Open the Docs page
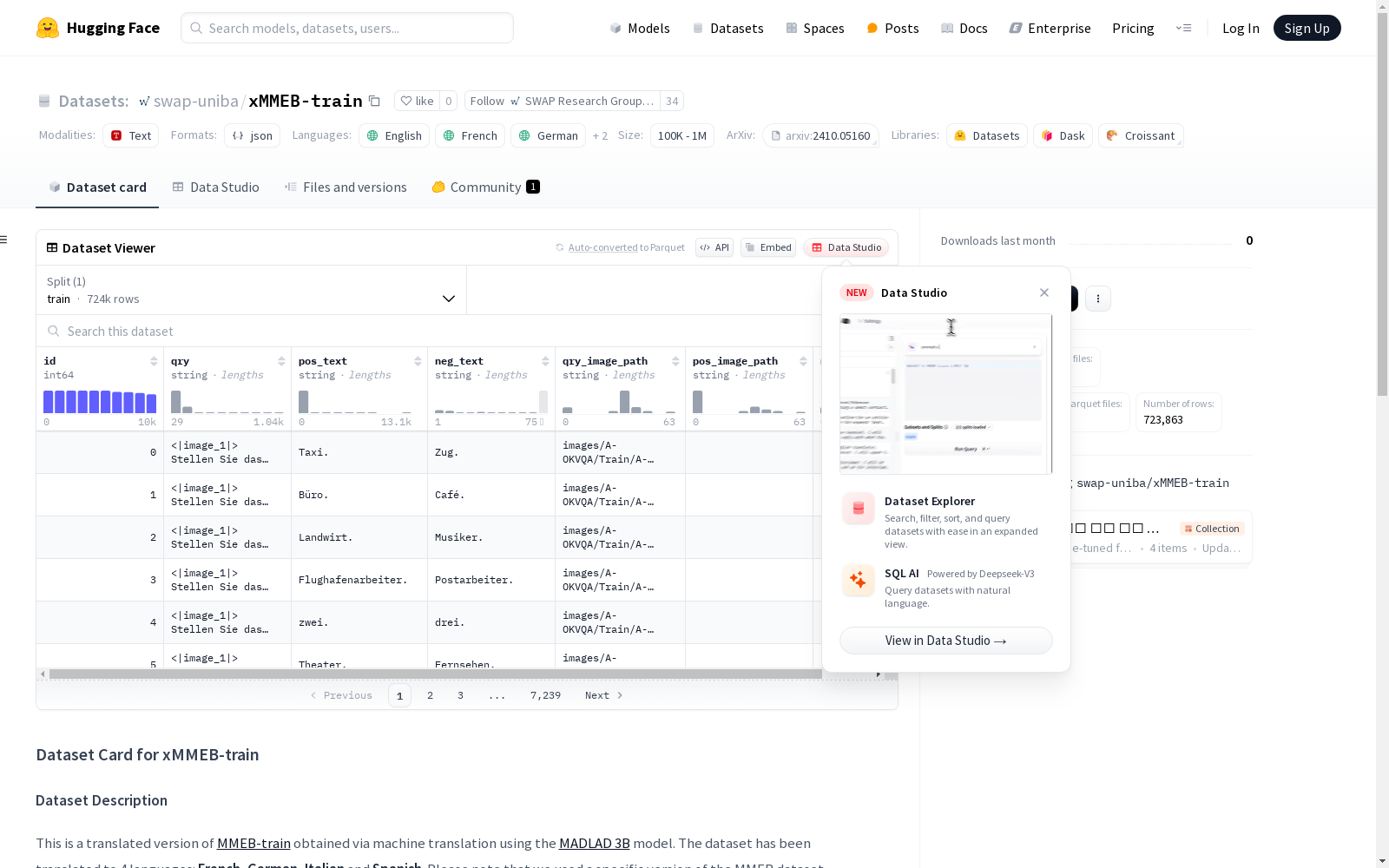This screenshot has width=1389, height=868. [x=964, y=28]
